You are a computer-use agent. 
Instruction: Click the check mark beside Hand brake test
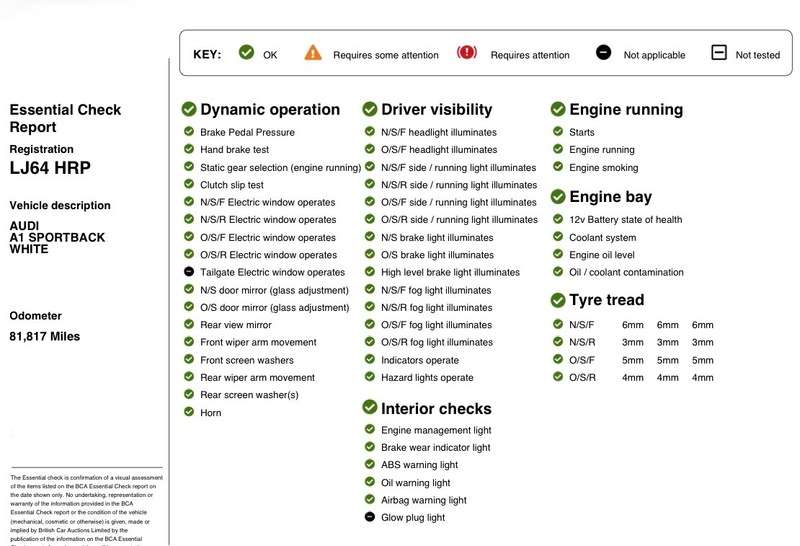pyautogui.click(x=189, y=149)
